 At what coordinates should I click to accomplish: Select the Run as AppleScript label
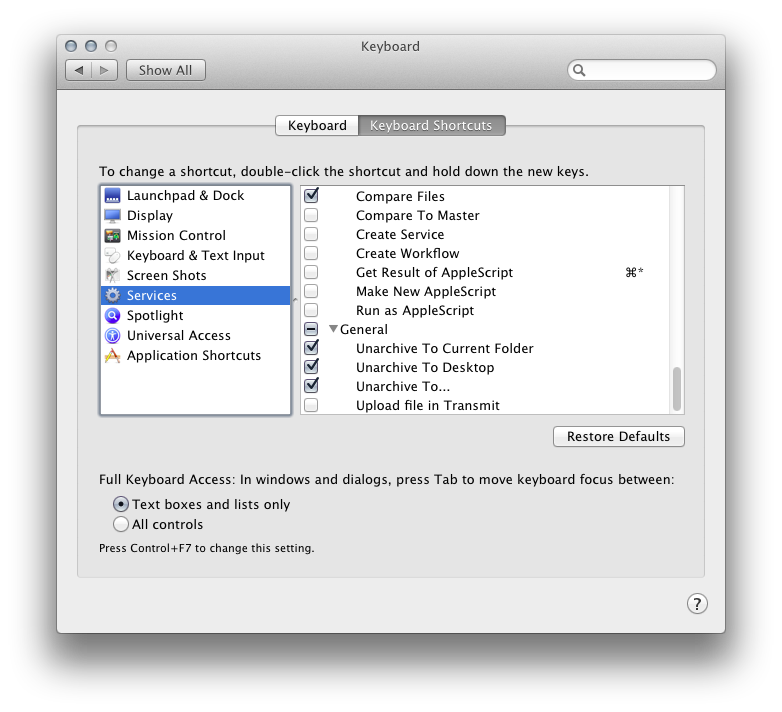pos(415,310)
